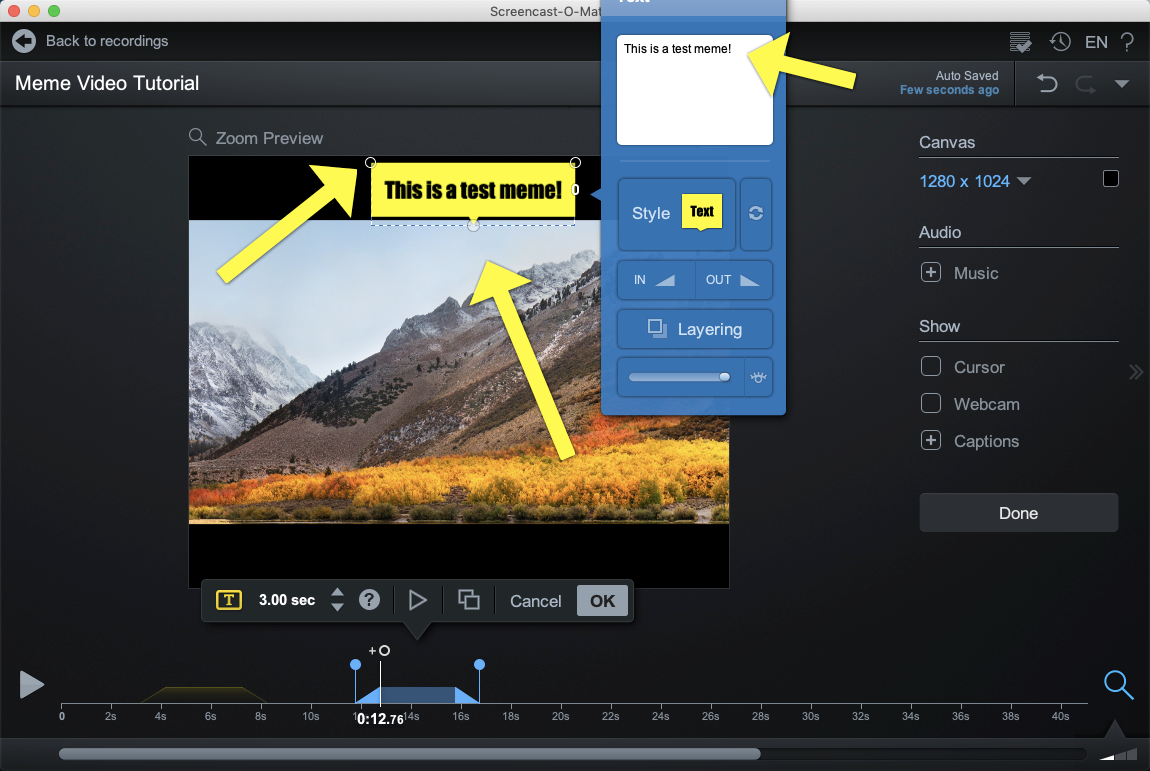Click the Back to recordings label
The height and width of the screenshot is (771, 1150).
[x=107, y=41]
